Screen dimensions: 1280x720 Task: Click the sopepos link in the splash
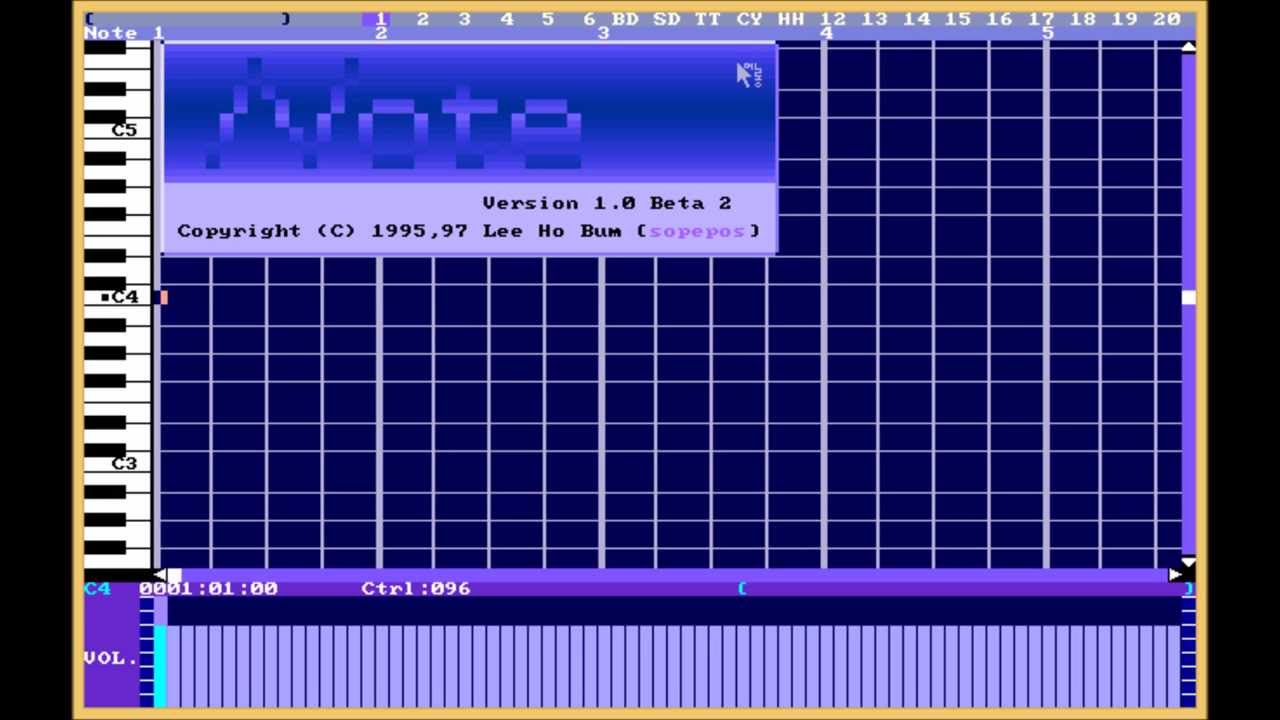(697, 231)
